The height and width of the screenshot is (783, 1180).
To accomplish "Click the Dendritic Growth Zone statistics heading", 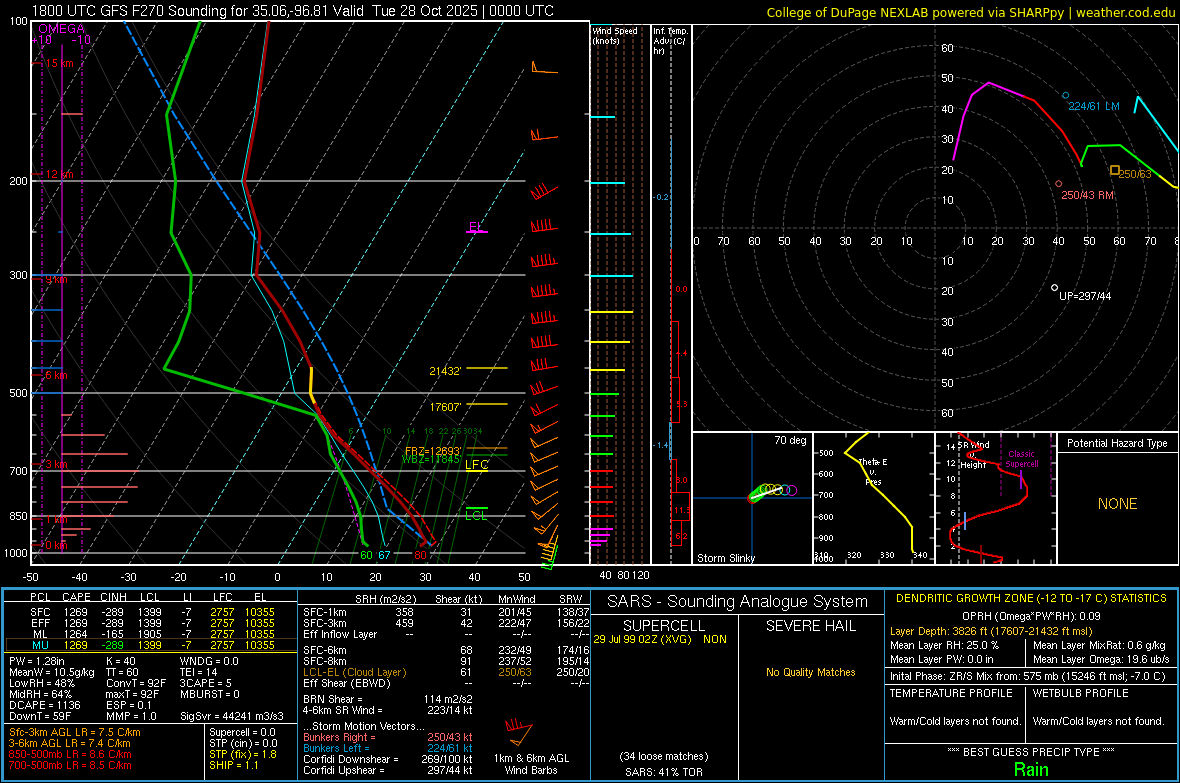I will tap(1031, 599).
